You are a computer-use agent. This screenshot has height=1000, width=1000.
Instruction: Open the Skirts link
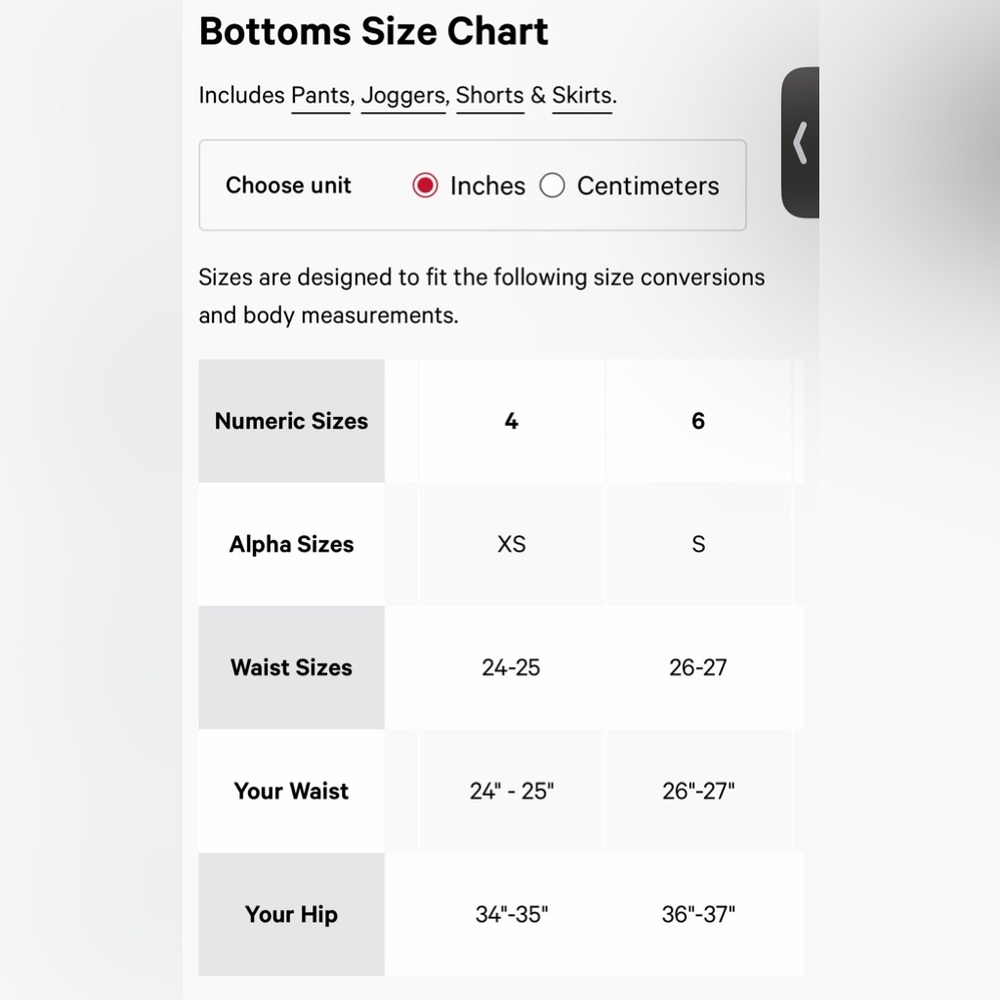582,96
